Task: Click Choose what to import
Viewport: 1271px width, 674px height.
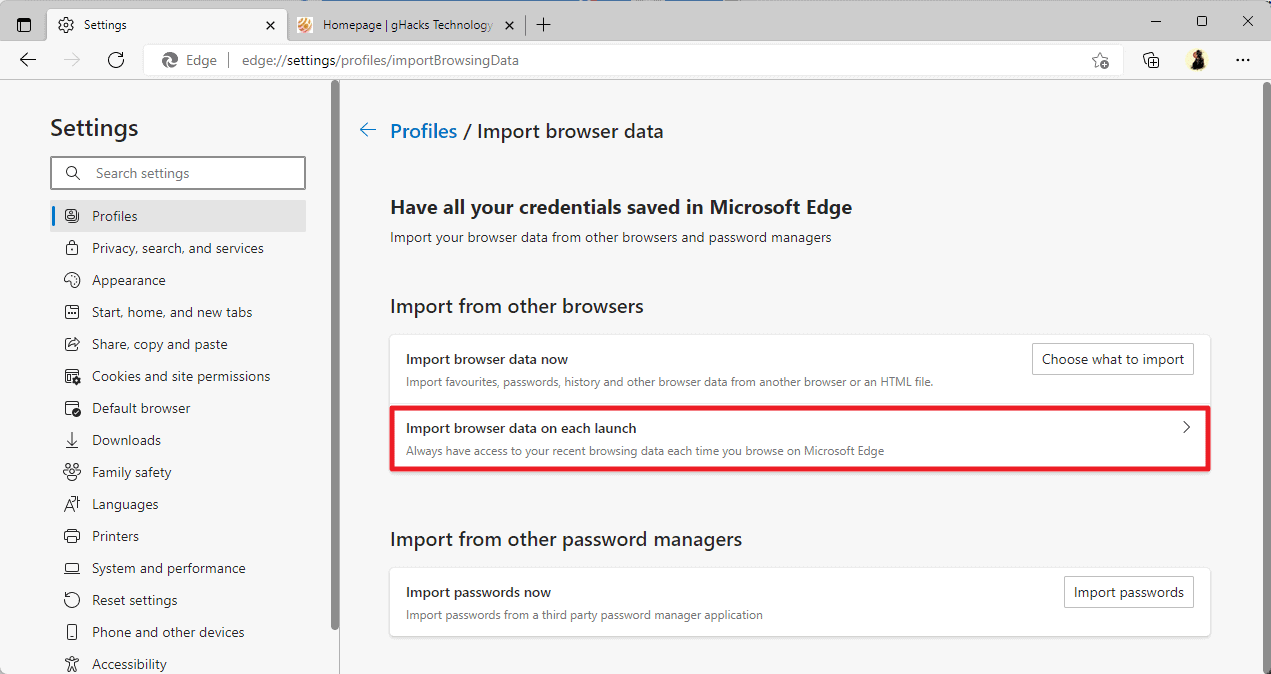Action: [x=1112, y=359]
